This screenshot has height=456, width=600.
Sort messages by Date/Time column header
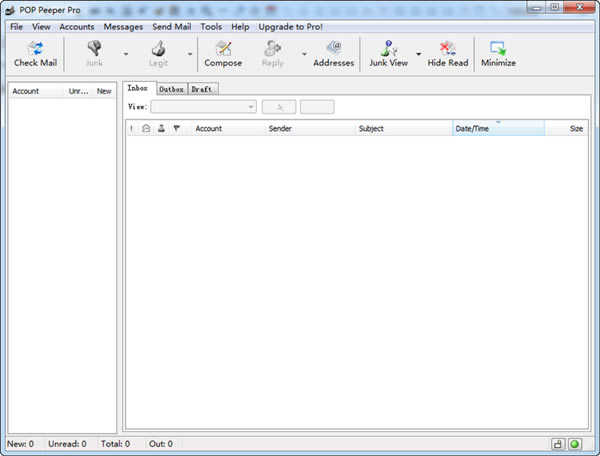(498, 129)
